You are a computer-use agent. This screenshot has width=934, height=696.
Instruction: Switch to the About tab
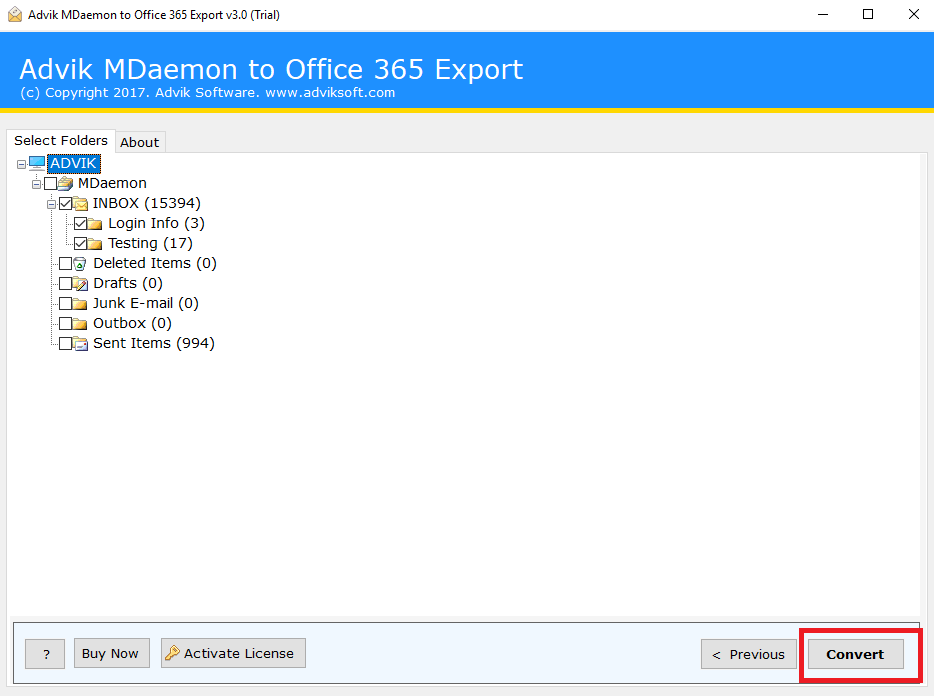click(x=140, y=142)
